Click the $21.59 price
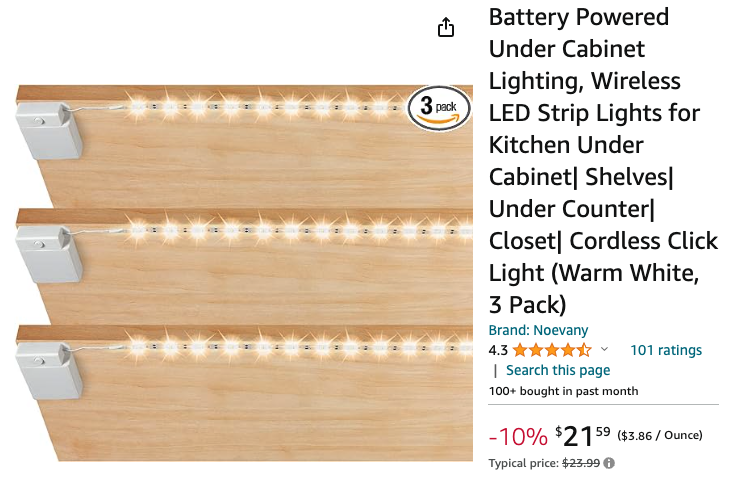Screen dimensions: 742x480 point(582,435)
